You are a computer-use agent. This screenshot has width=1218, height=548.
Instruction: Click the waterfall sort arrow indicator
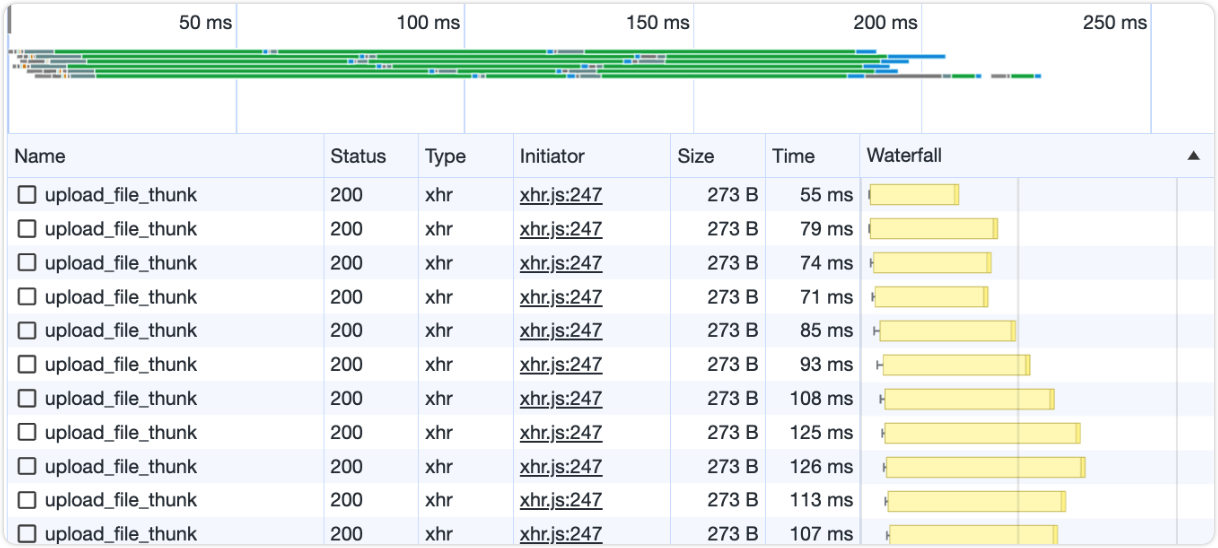pyautogui.click(x=1193, y=156)
